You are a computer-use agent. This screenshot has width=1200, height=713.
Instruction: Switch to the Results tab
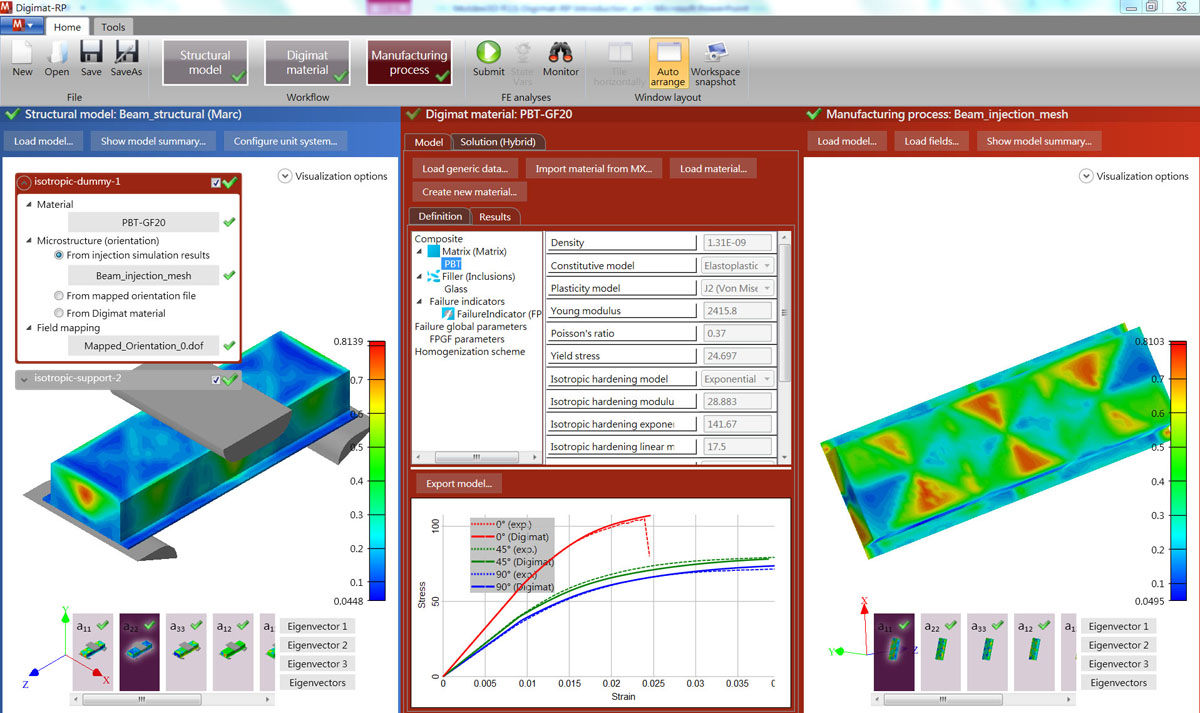click(495, 216)
